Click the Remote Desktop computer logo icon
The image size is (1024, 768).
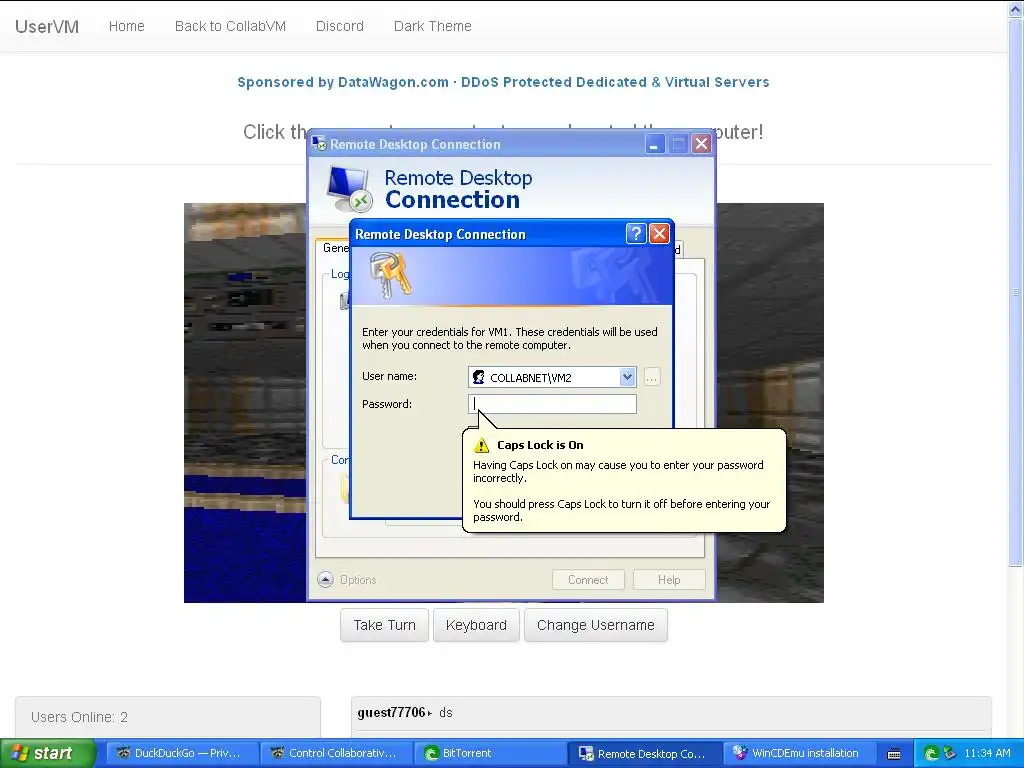(349, 189)
